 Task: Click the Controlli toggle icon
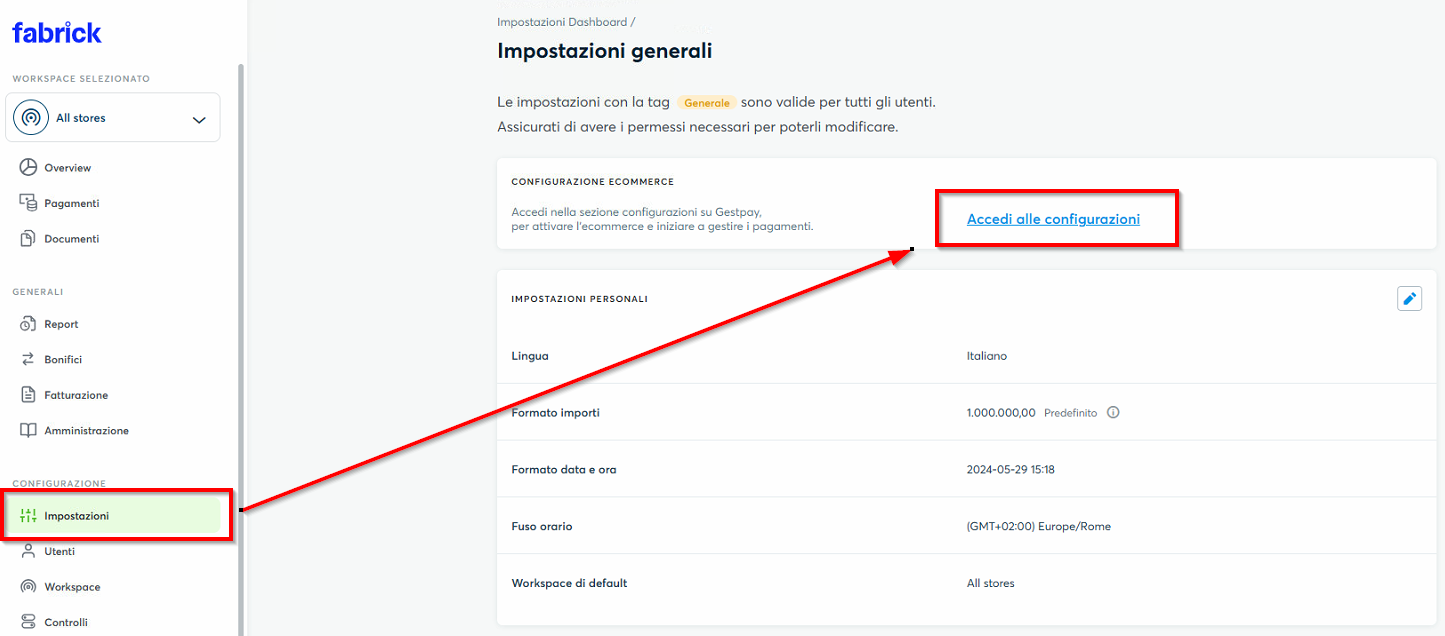coord(28,622)
